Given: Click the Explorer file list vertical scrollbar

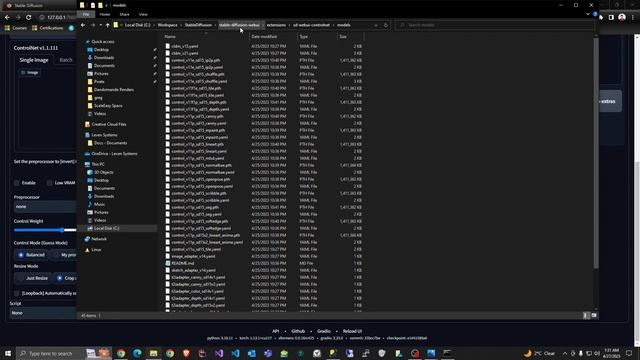Looking at the screenshot, I should [x=596, y=153].
